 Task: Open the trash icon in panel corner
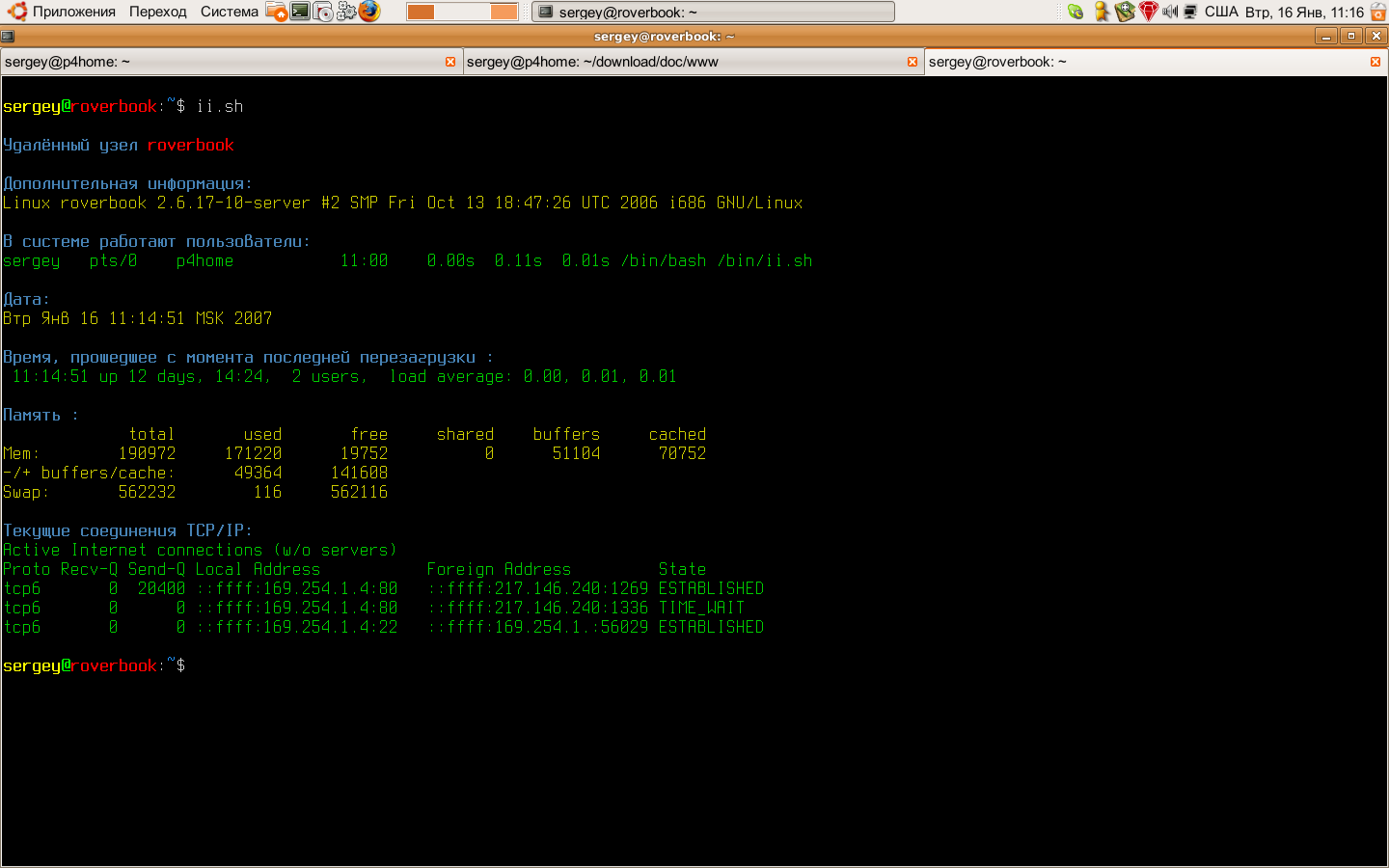click(x=1378, y=12)
